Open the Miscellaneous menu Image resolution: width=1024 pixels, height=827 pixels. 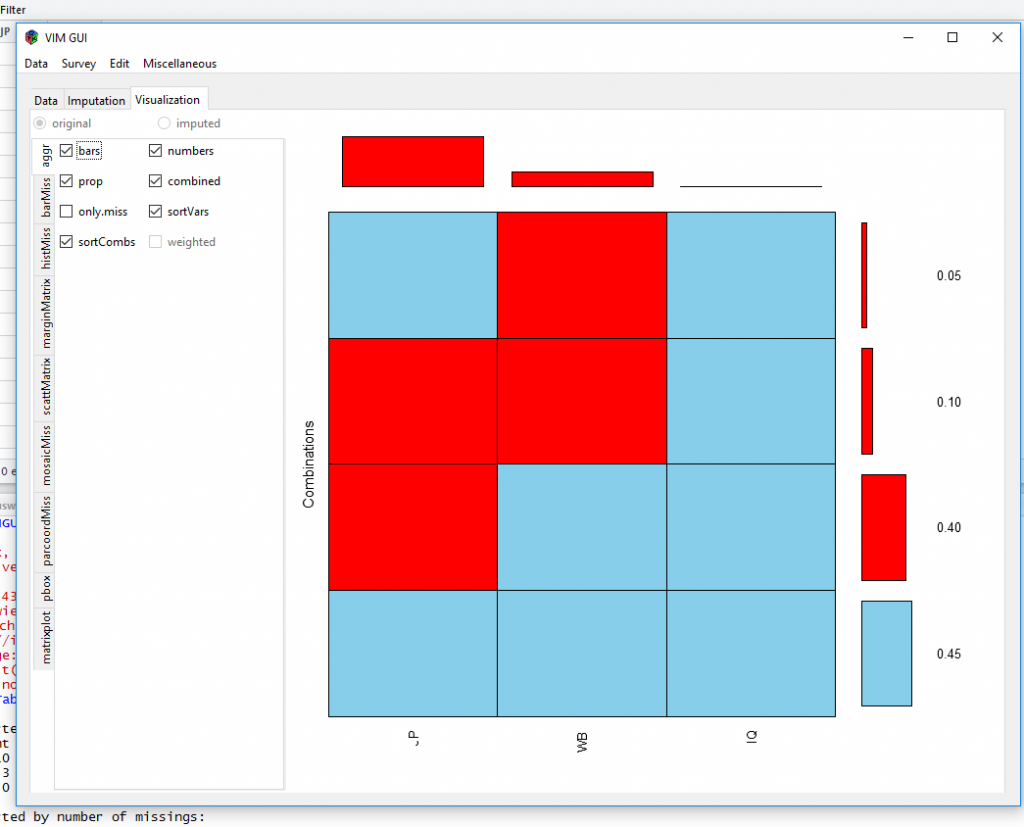coord(180,63)
